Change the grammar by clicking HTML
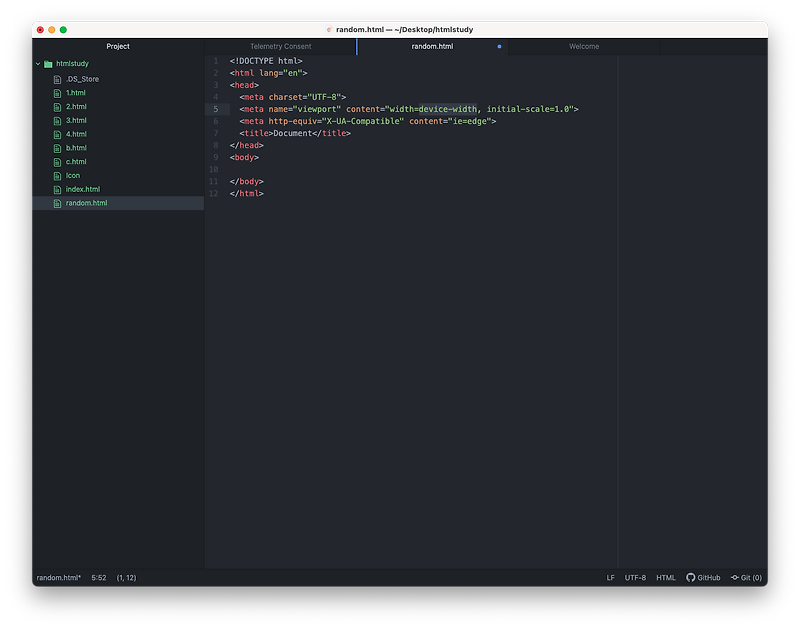This screenshot has height=629, width=800. coord(665,577)
